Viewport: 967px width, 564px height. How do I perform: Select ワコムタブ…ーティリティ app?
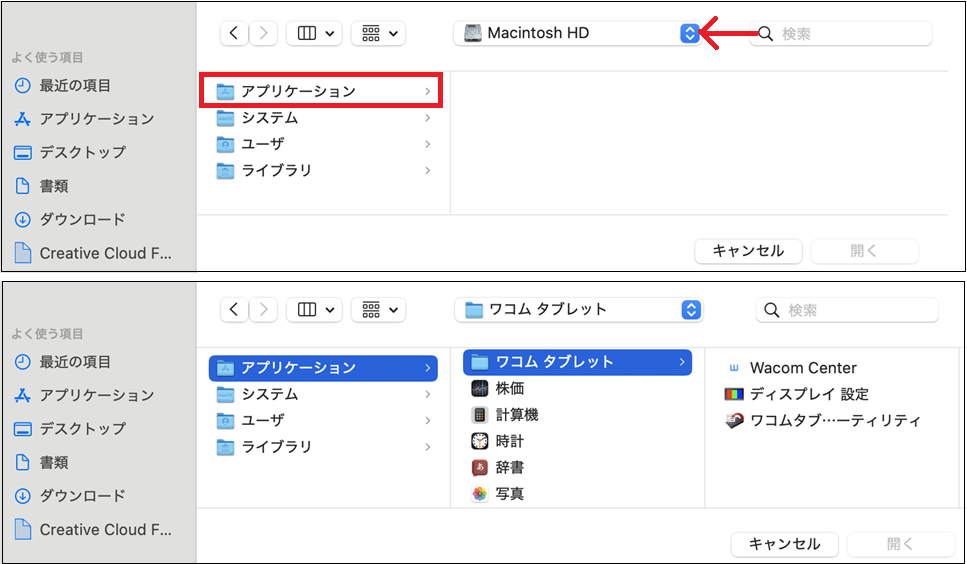tap(823, 421)
